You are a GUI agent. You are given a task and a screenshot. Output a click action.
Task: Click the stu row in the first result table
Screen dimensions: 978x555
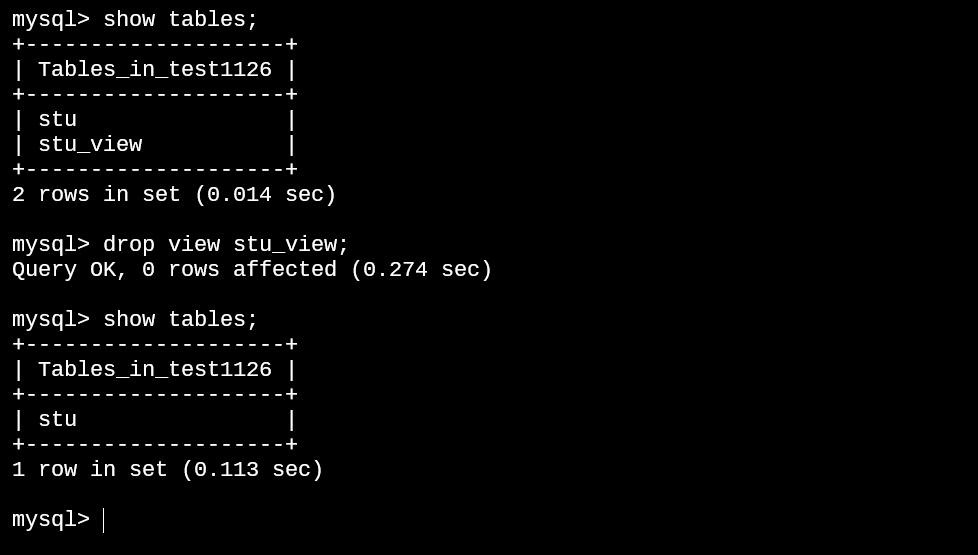pos(57,120)
